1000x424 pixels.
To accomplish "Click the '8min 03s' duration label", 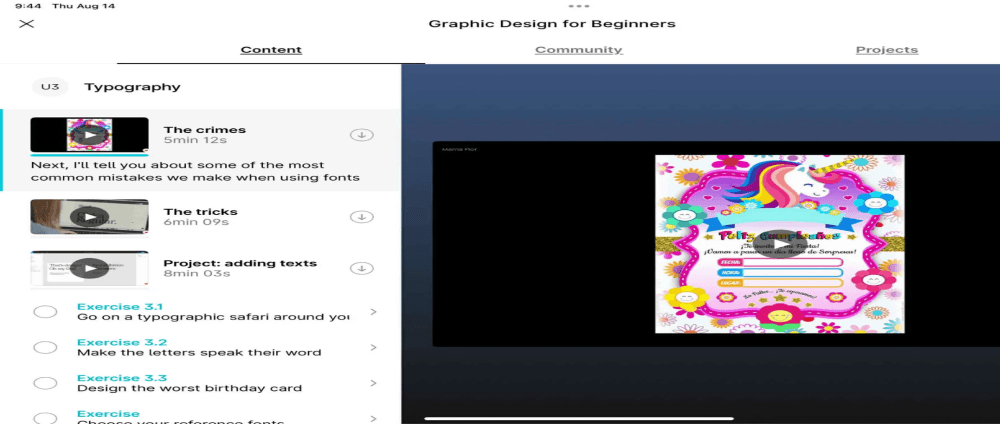I will coord(197,274).
